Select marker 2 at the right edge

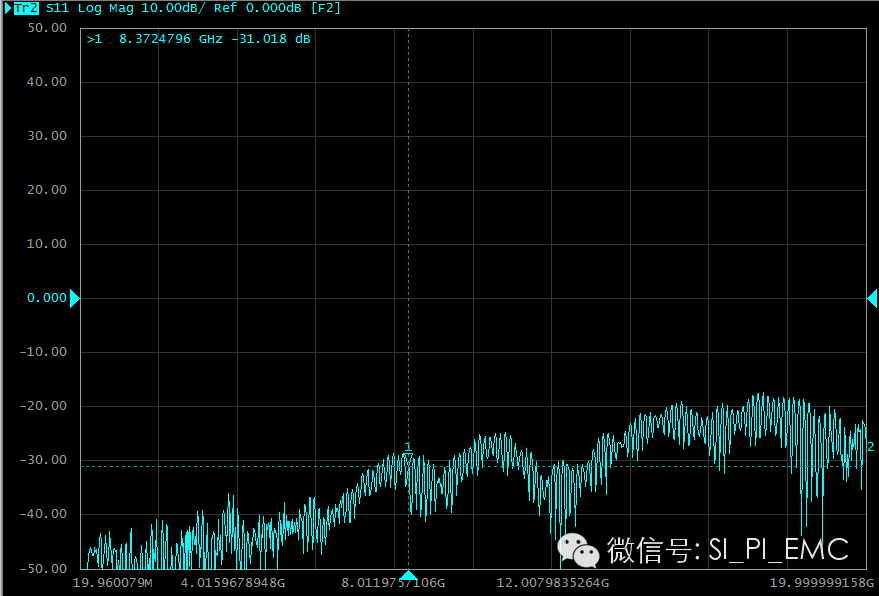(870, 446)
